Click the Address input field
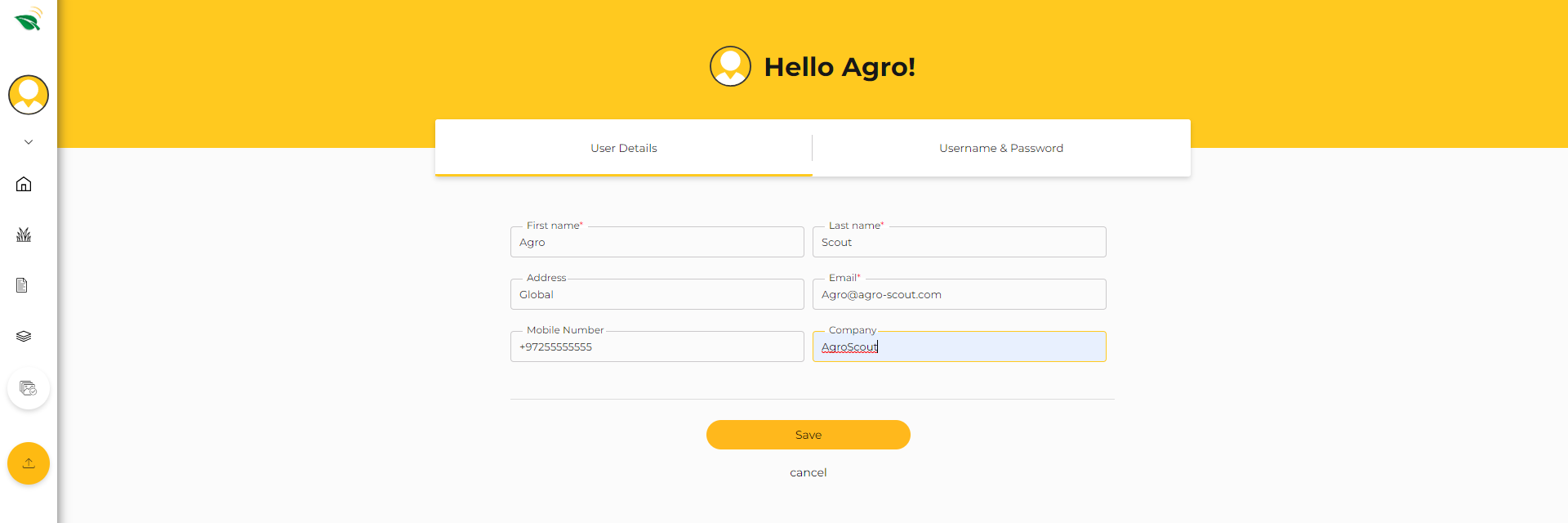The image size is (1568, 523). [657, 294]
